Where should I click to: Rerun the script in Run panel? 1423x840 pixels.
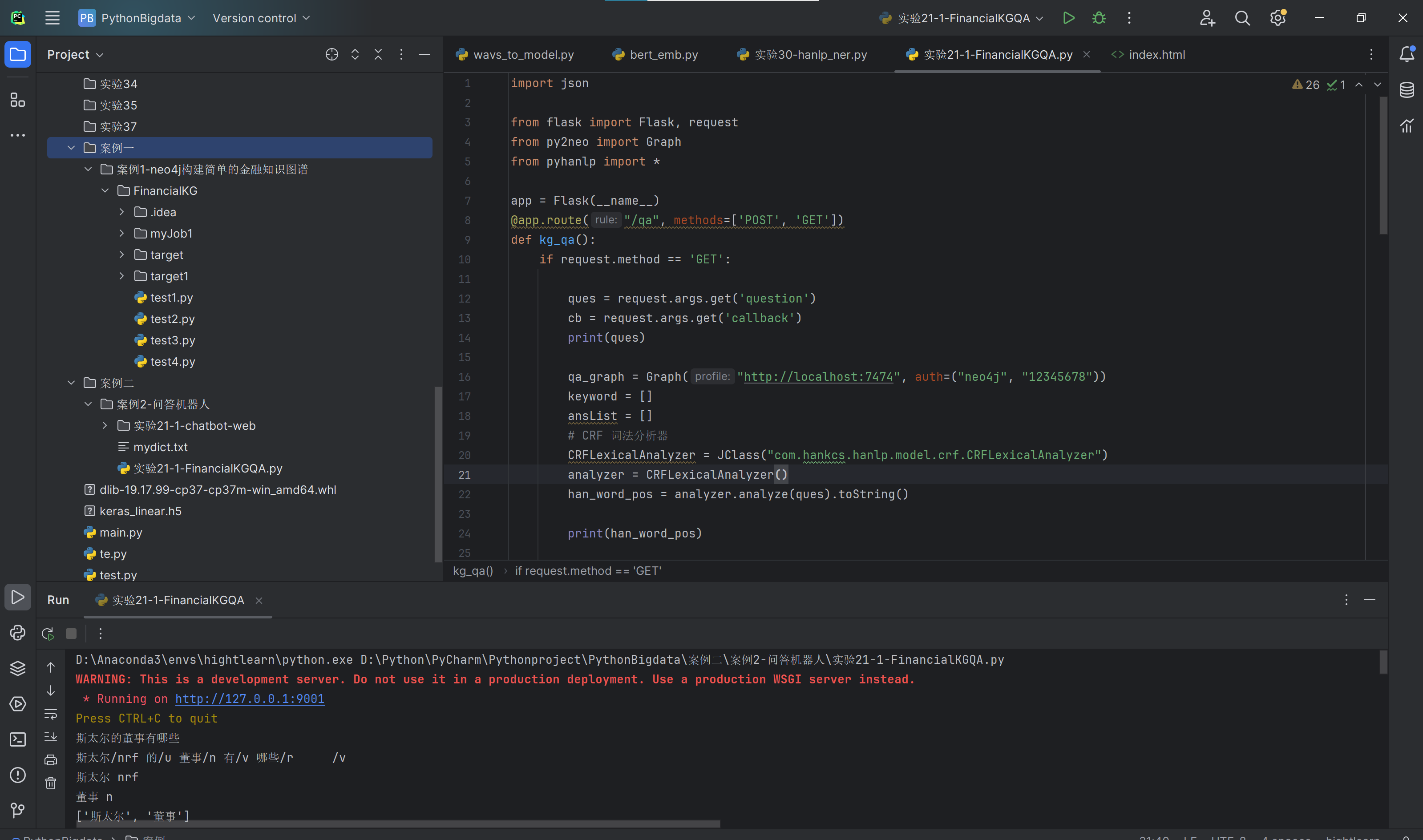(48, 634)
